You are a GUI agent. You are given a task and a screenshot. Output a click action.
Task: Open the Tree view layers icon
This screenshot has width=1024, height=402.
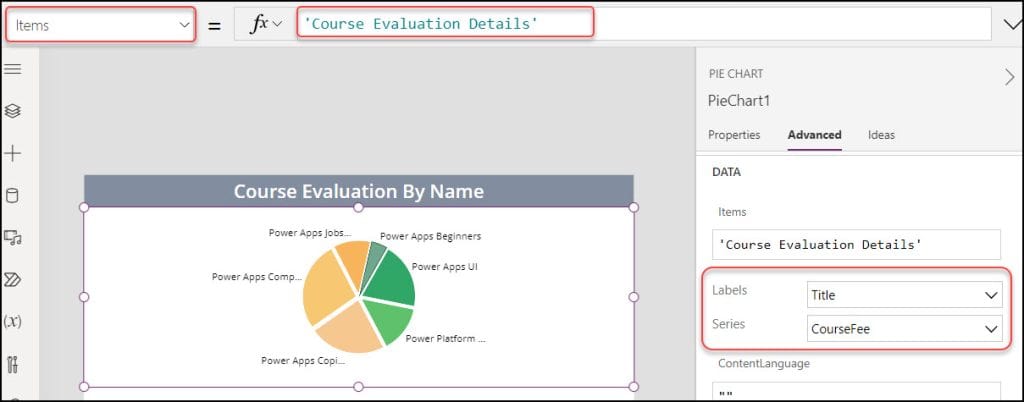click(x=12, y=111)
